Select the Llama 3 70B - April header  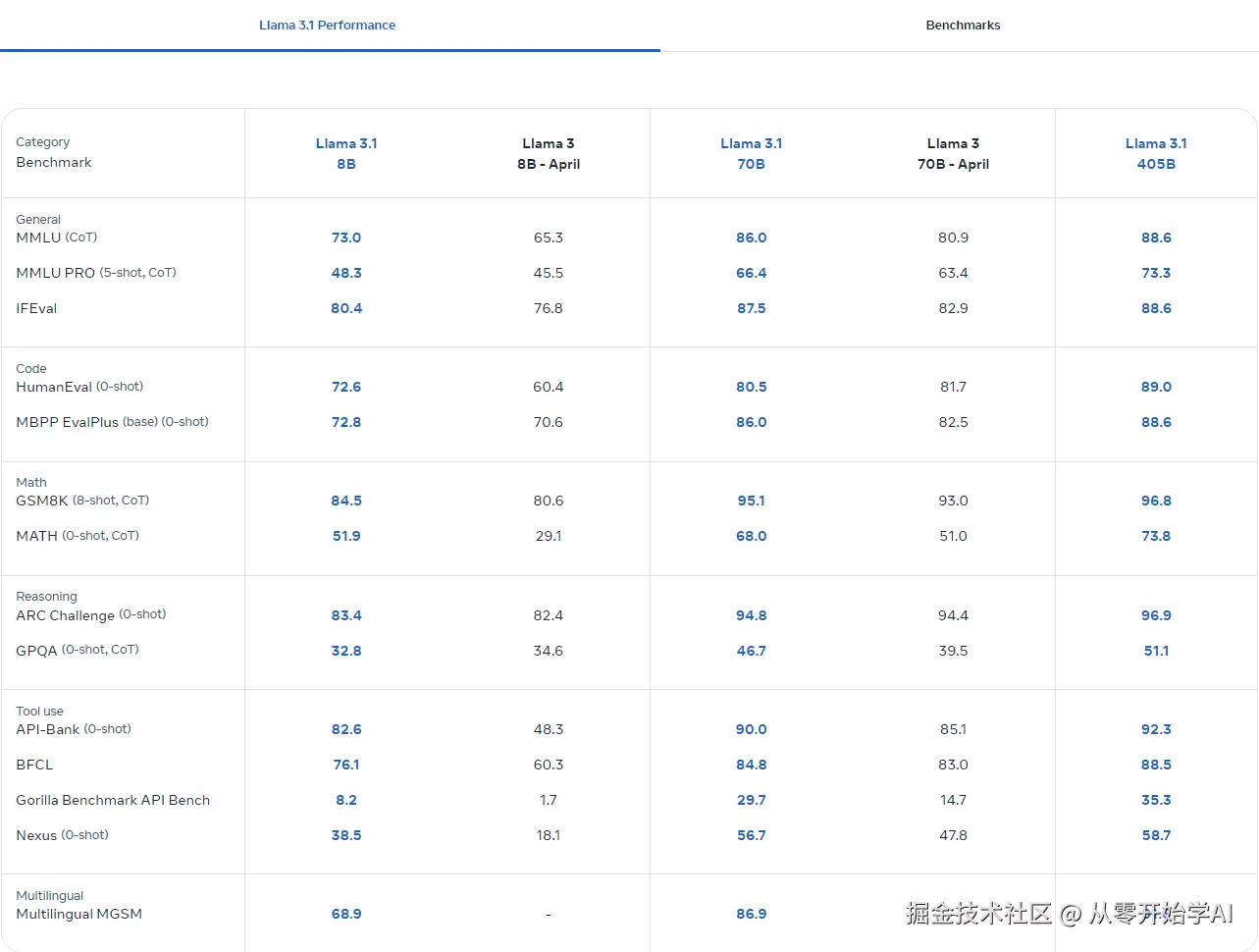[x=953, y=154]
